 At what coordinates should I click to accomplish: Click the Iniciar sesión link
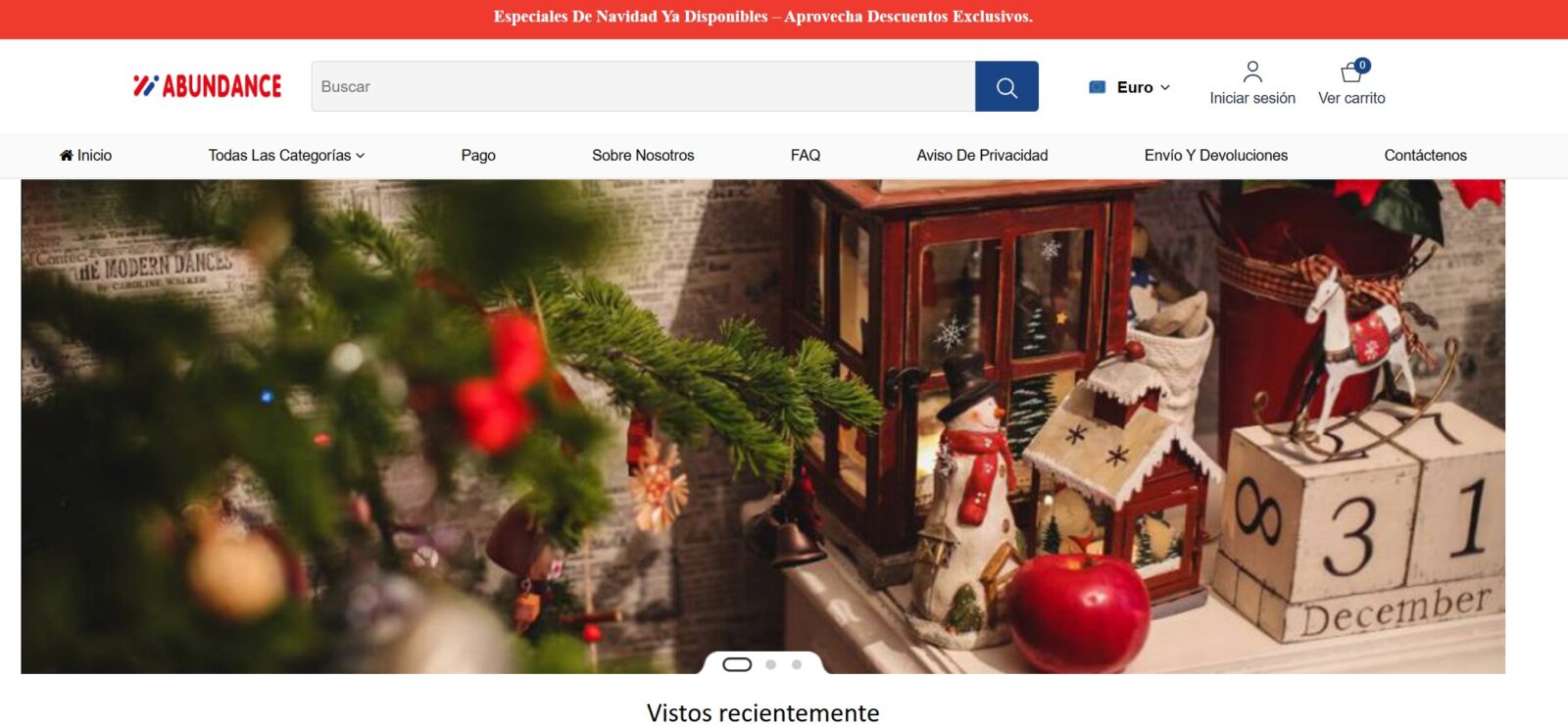(1252, 98)
